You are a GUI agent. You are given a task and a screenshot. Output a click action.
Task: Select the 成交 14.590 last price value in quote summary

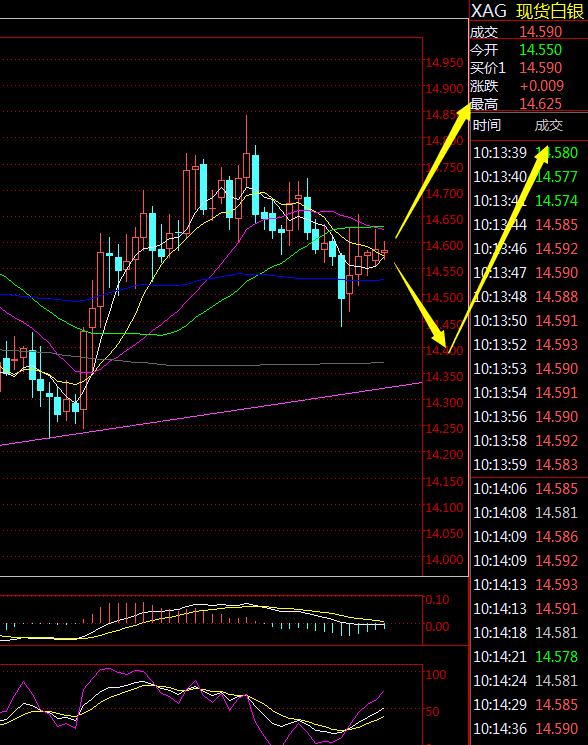tap(541, 32)
